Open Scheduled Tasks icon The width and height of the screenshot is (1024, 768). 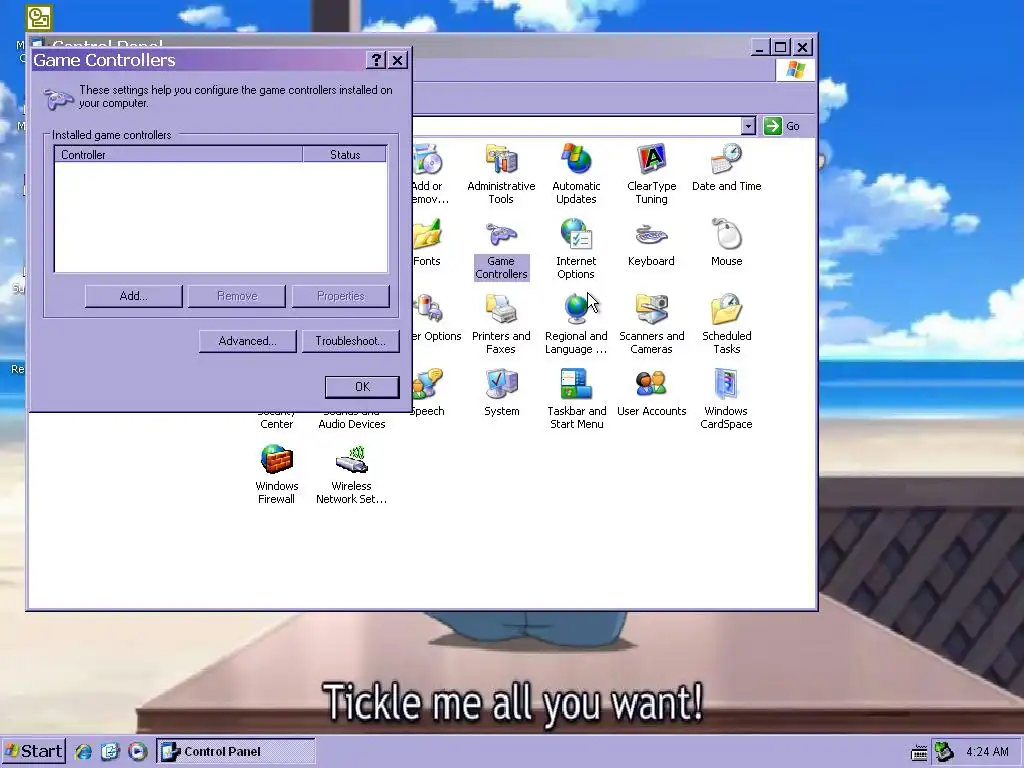726,324
